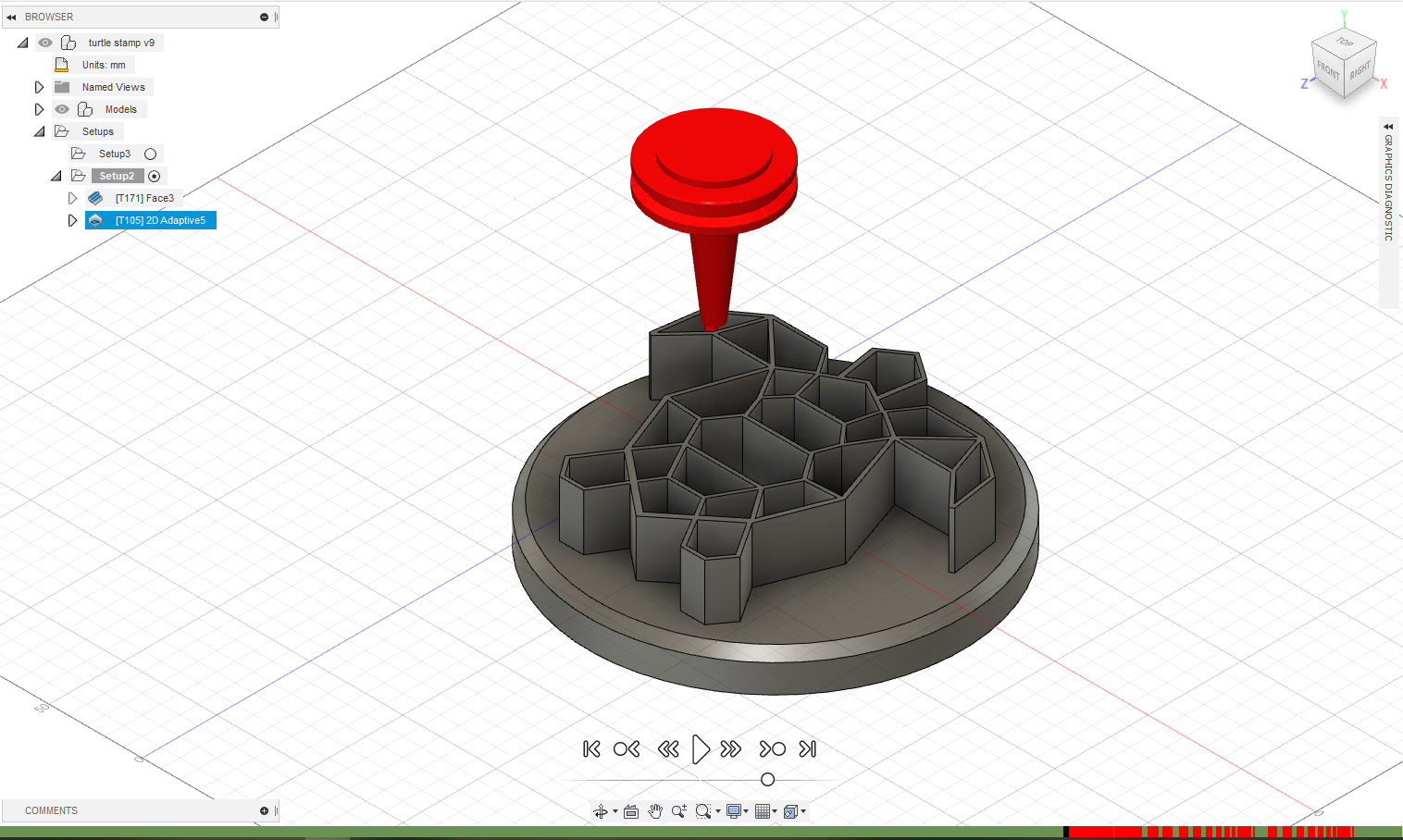Activate Setup3 via its radio button
Screen dimensions: 1403x840
pos(151,153)
